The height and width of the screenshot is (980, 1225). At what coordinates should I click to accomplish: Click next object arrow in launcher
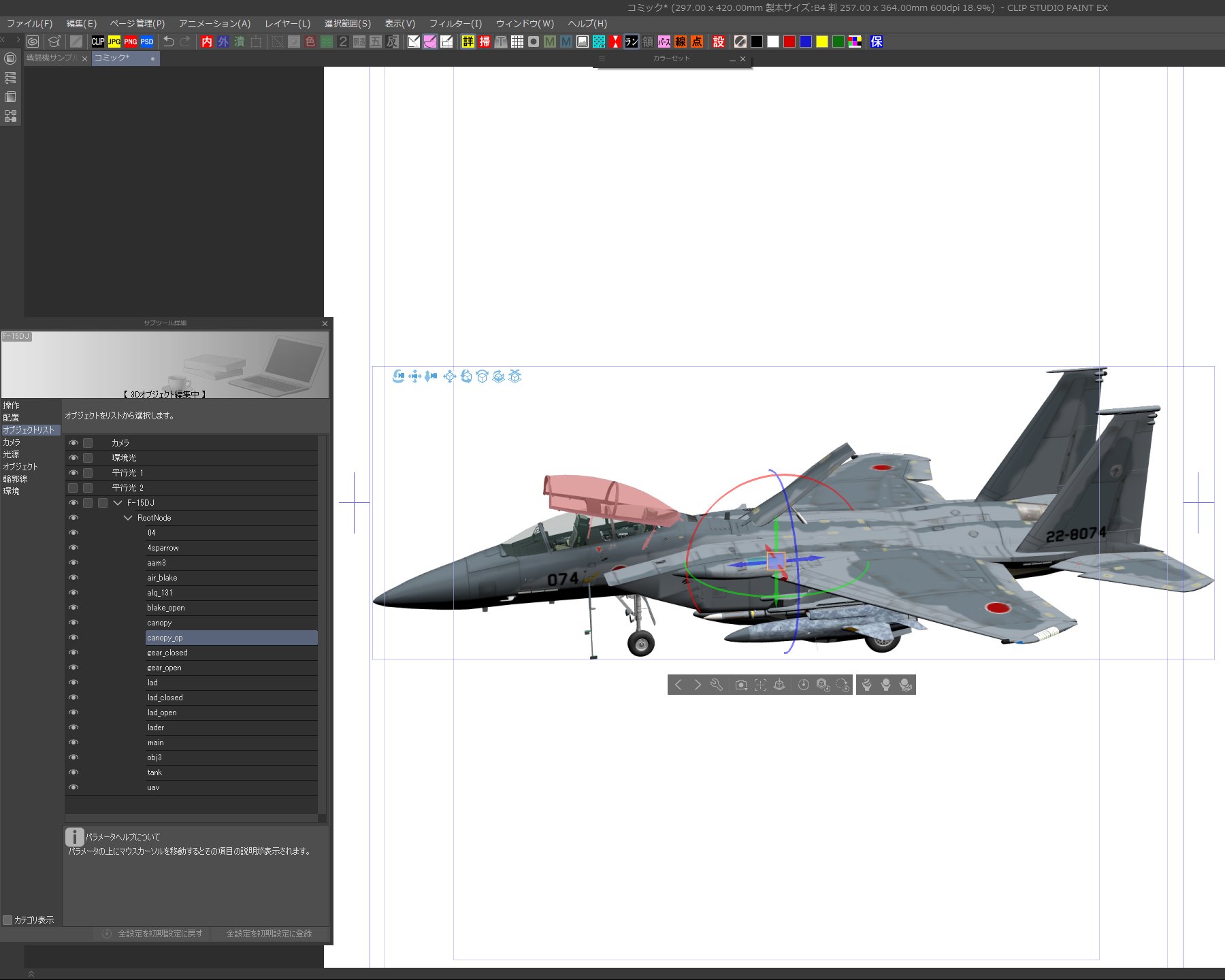[x=698, y=685]
